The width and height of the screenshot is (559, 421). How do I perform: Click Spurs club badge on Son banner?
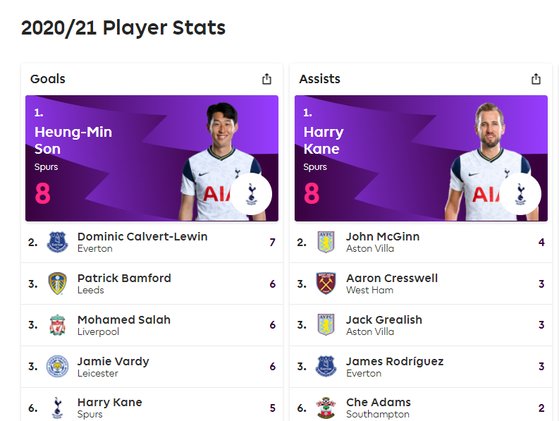coord(251,194)
